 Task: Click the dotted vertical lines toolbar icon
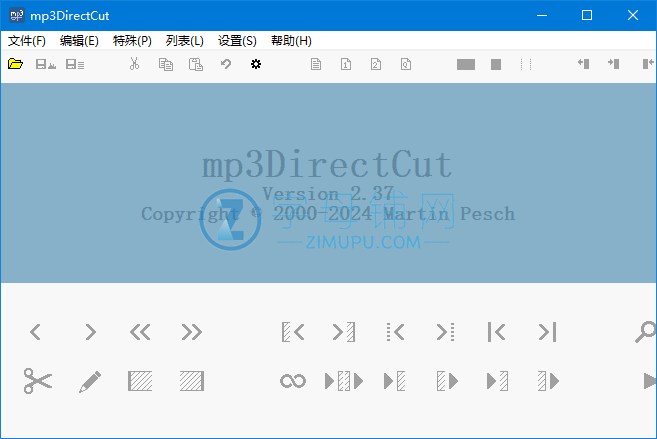[526, 65]
